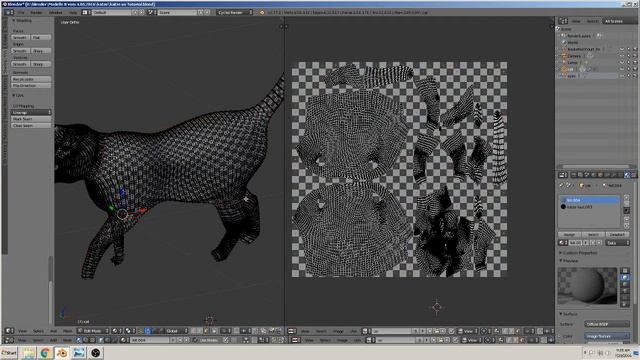Select the Lamp object in outliner
The image size is (640, 360).
pyautogui.click(x=572, y=62)
